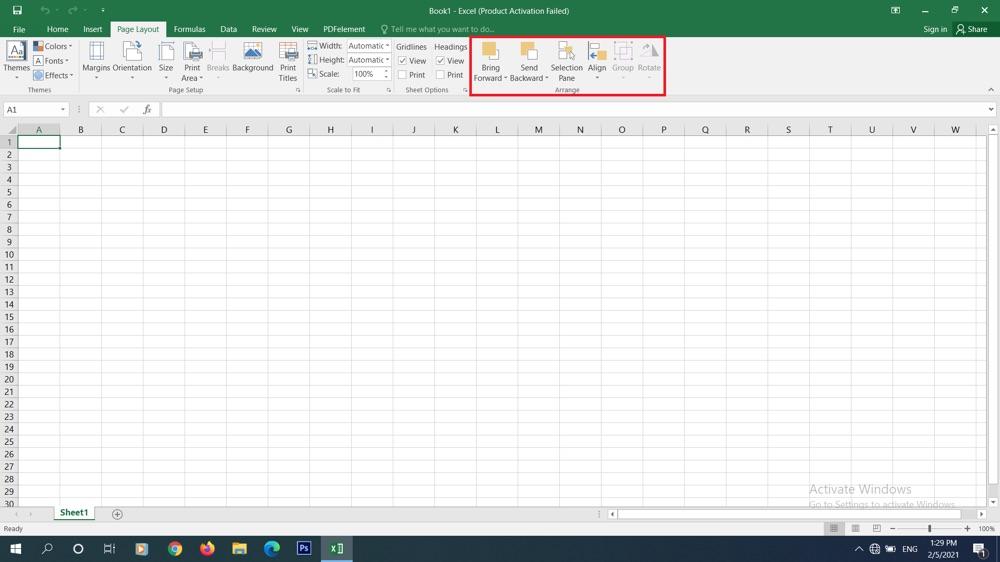Toggle Headings View checkbox
This screenshot has height=562, width=1000.
pyautogui.click(x=440, y=61)
